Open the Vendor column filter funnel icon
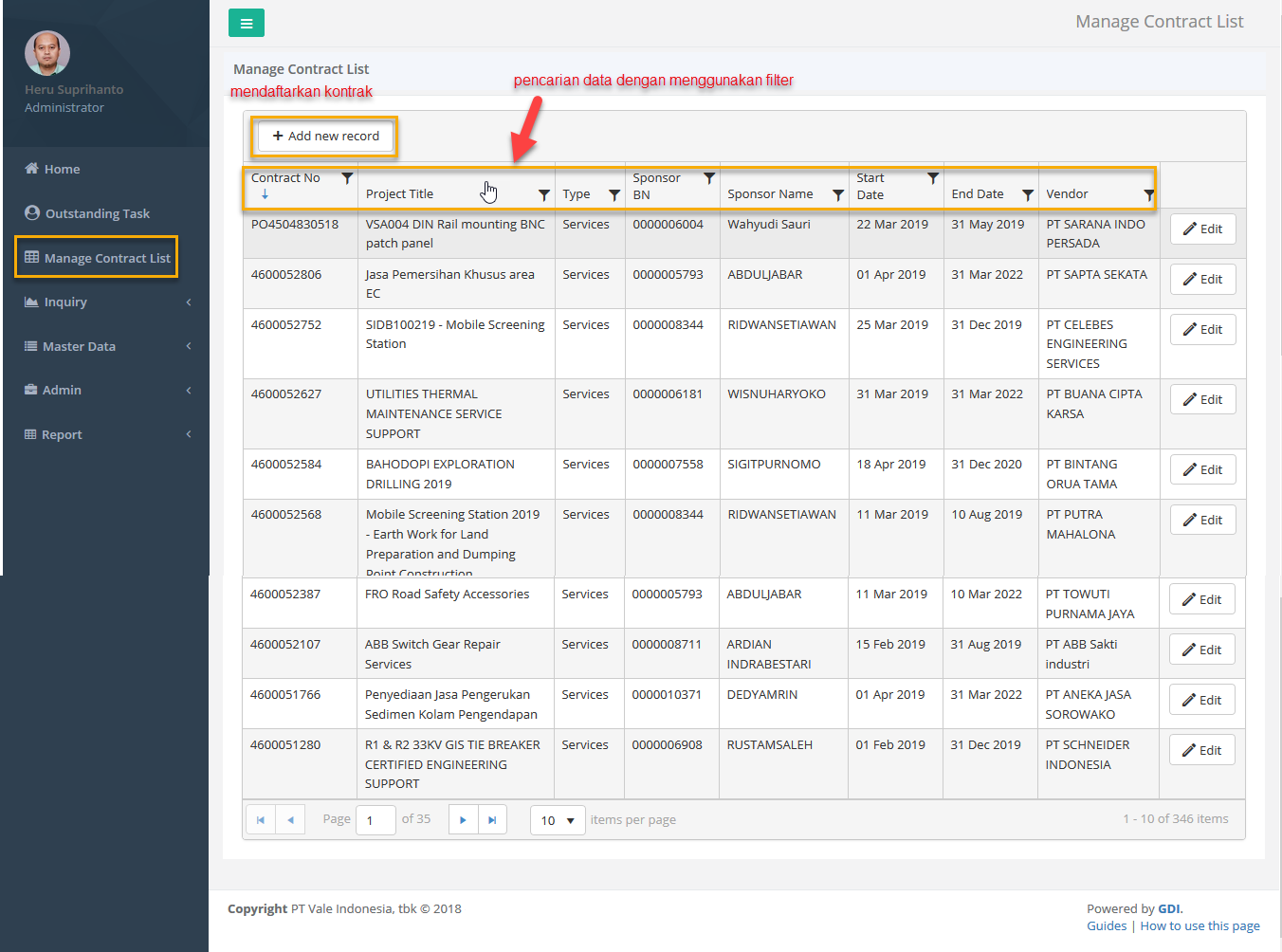This screenshot has width=1282, height=952. click(1148, 194)
